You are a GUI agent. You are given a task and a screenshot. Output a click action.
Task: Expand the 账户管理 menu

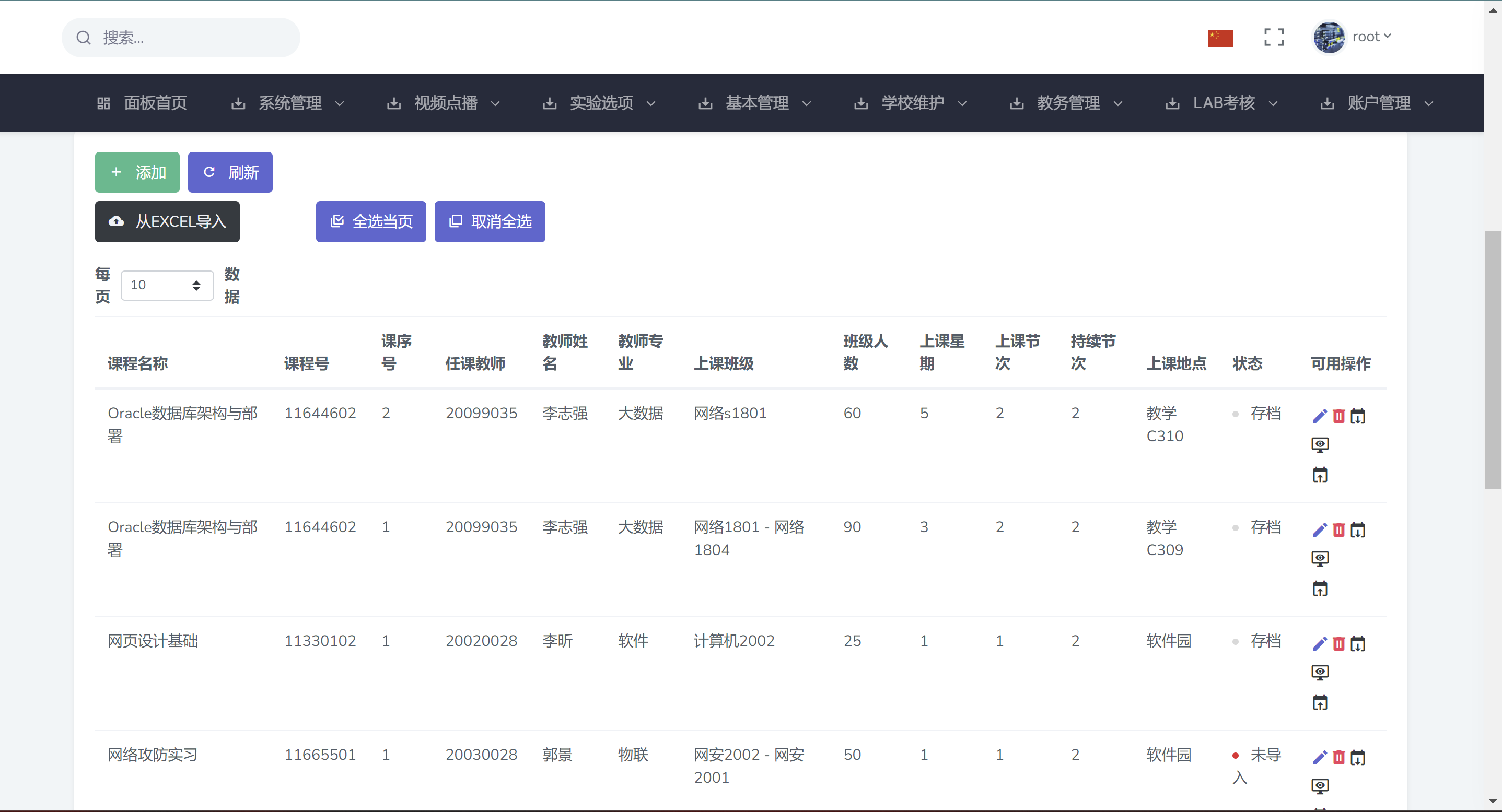pyautogui.click(x=1377, y=103)
